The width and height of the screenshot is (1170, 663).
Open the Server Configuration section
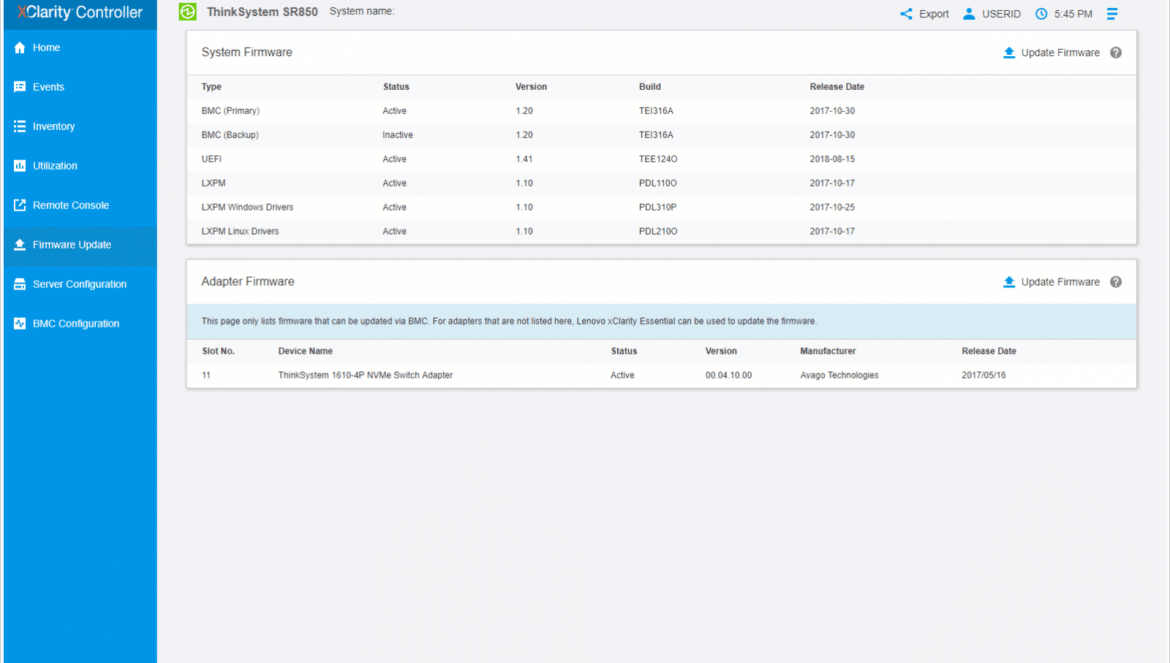[80, 284]
